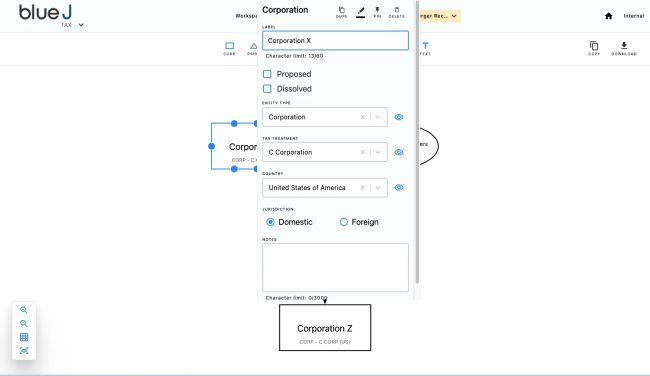Select the Corp shape tool
This screenshot has width=650, height=376.
(229, 48)
